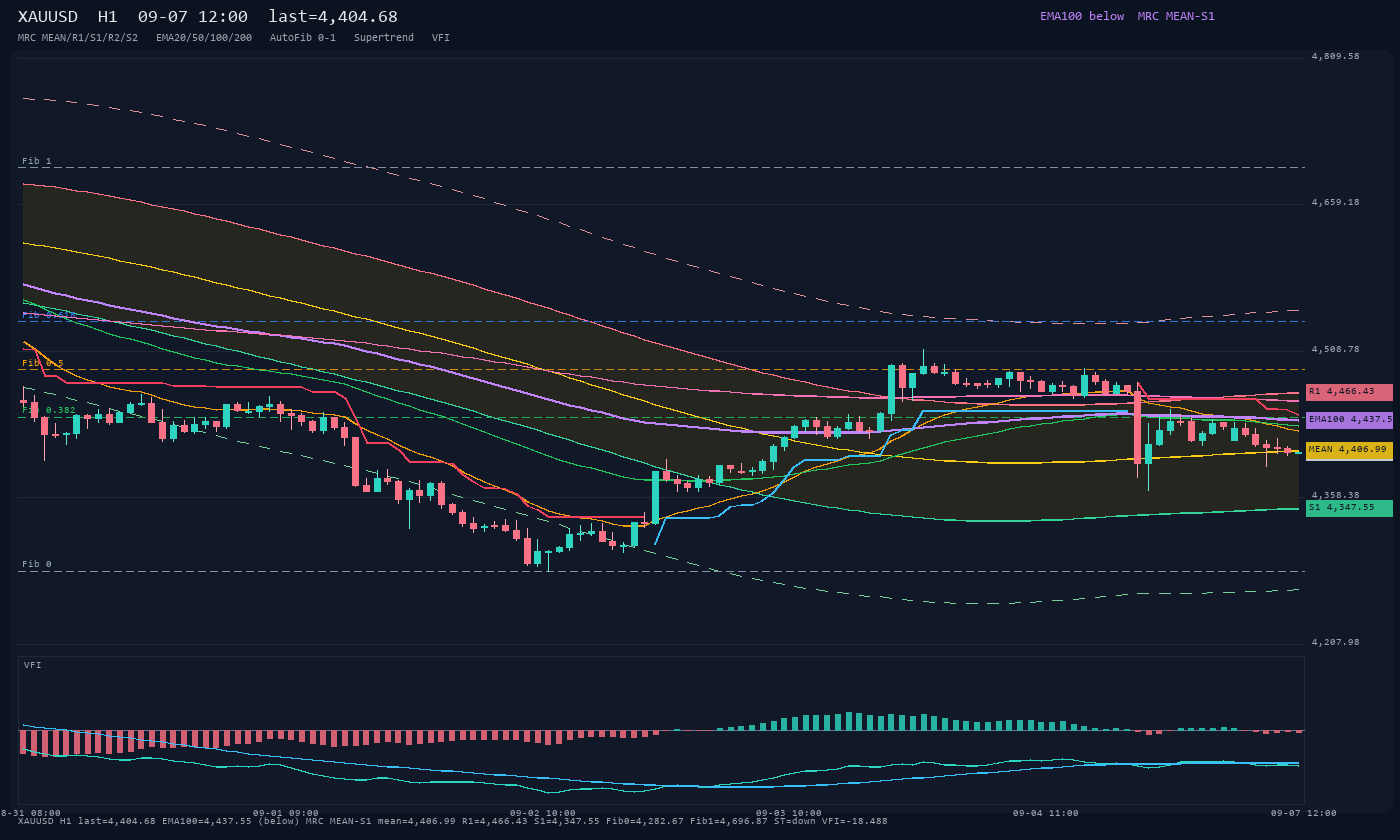Select the 09-02 10:00 time axis label

[x=543, y=813]
